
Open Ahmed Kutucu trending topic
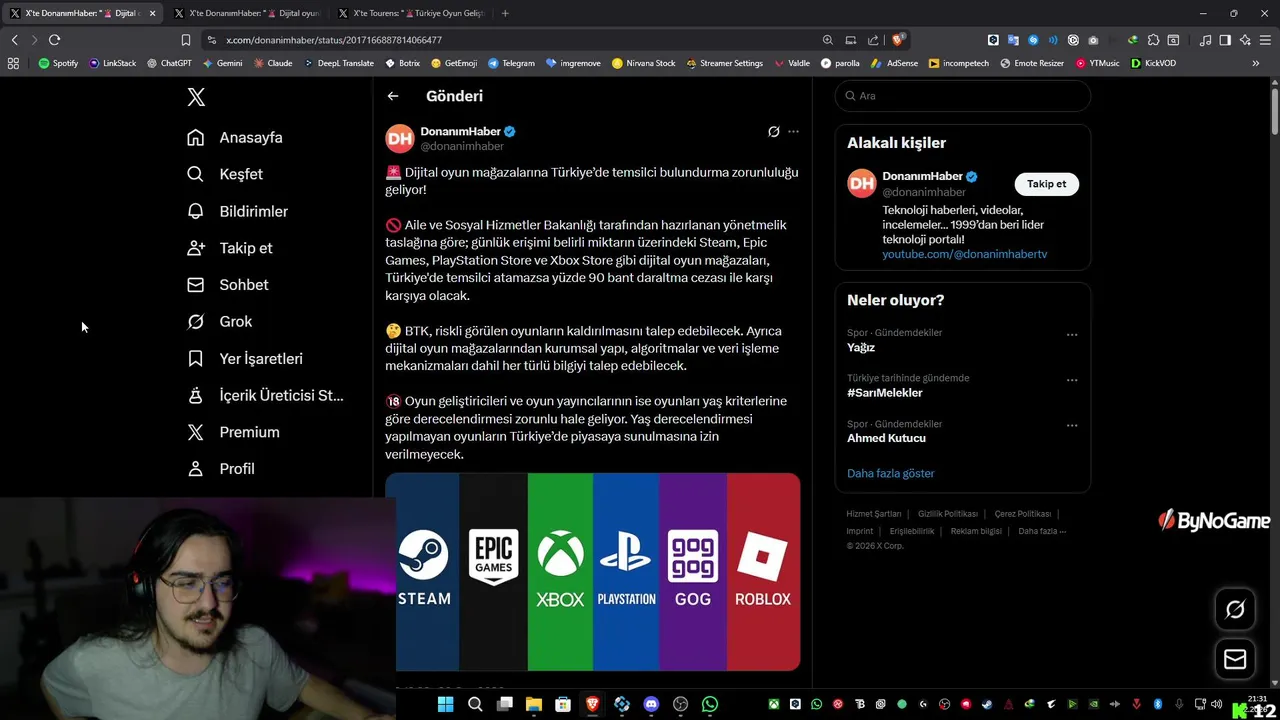tap(886, 438)
